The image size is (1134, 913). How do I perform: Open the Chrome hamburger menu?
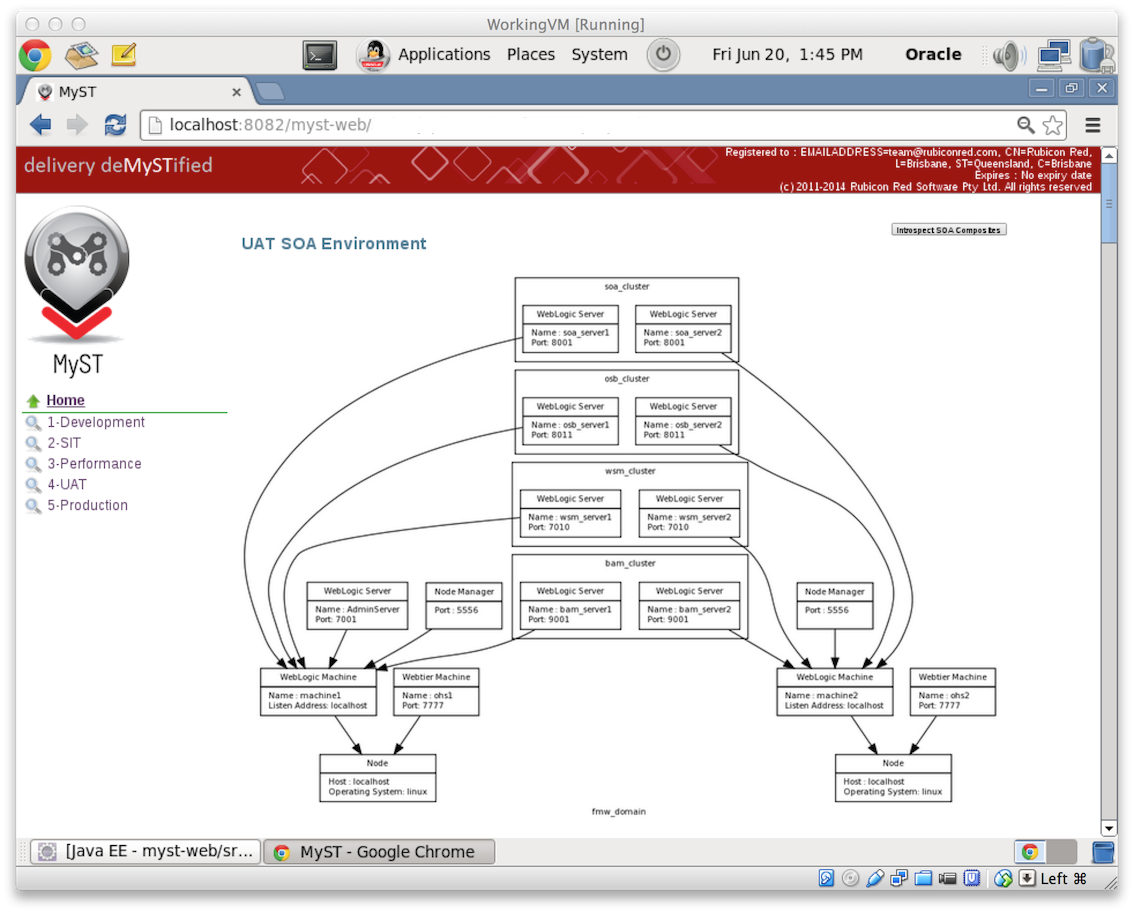coord(1093,125)
